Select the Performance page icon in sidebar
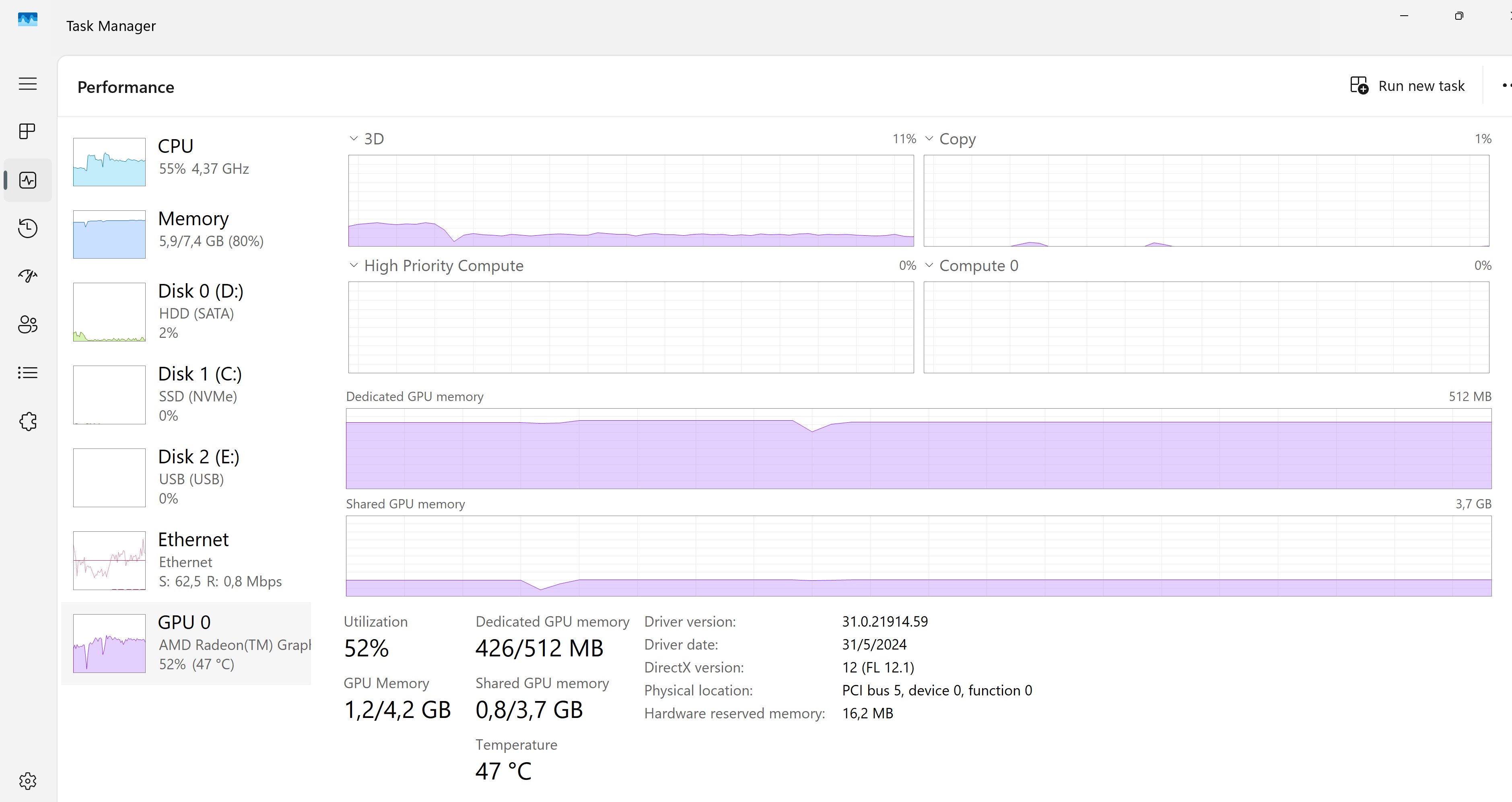The height and width of the screenshot is (802, 1512). 28,180
